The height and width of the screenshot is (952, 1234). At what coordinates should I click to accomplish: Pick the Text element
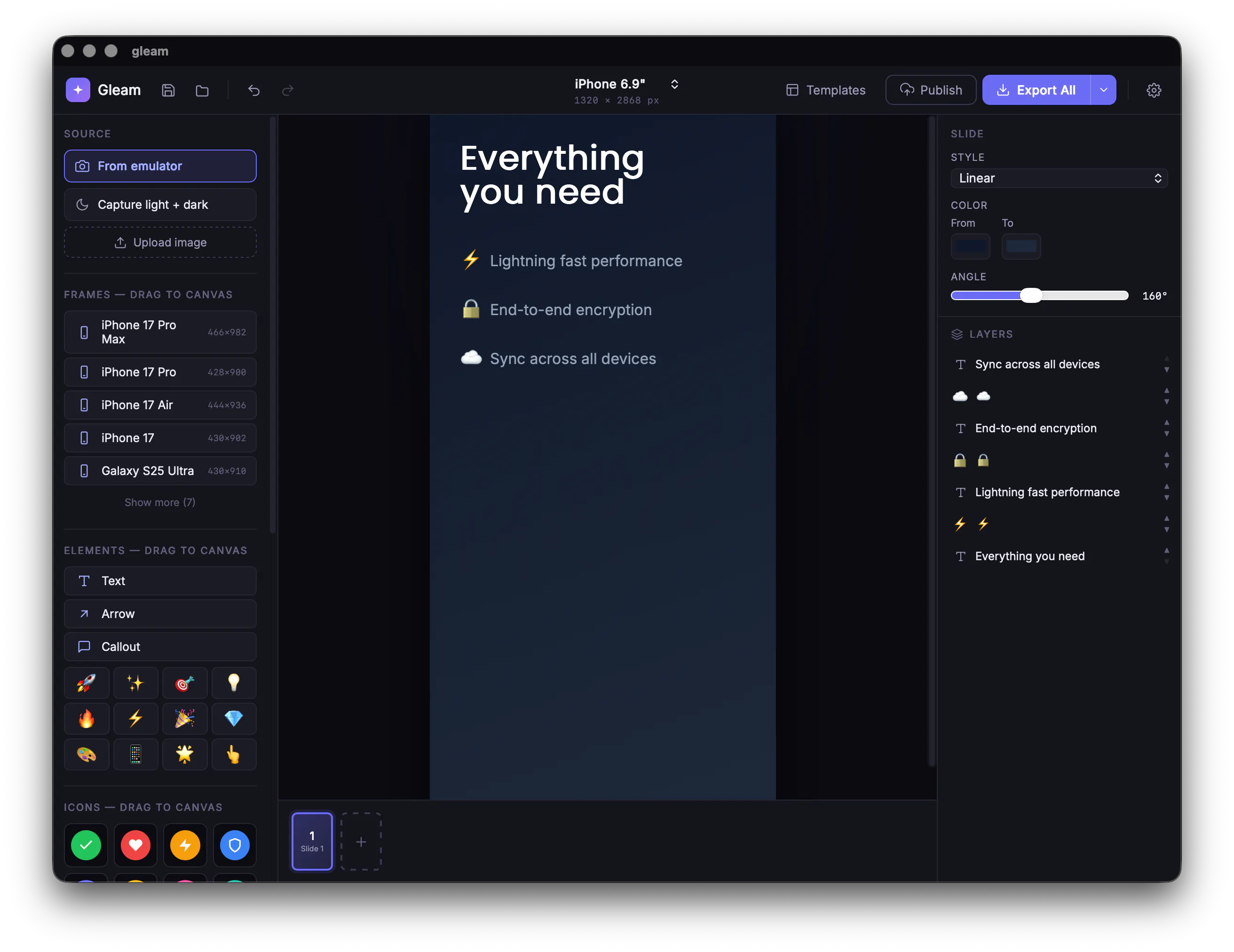[160, 581]
